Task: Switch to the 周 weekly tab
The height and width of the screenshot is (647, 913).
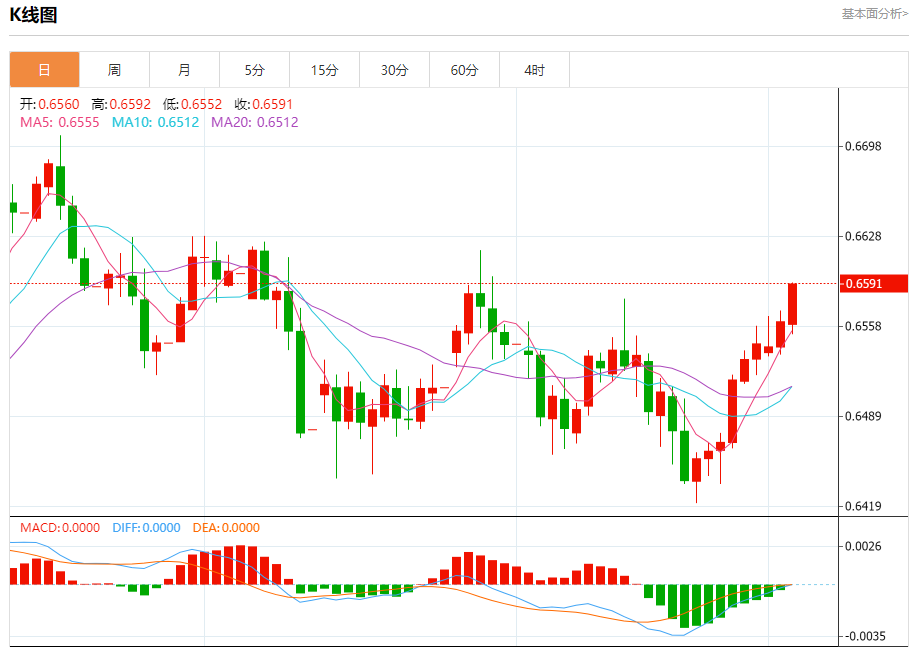Action: pos(114,70)
